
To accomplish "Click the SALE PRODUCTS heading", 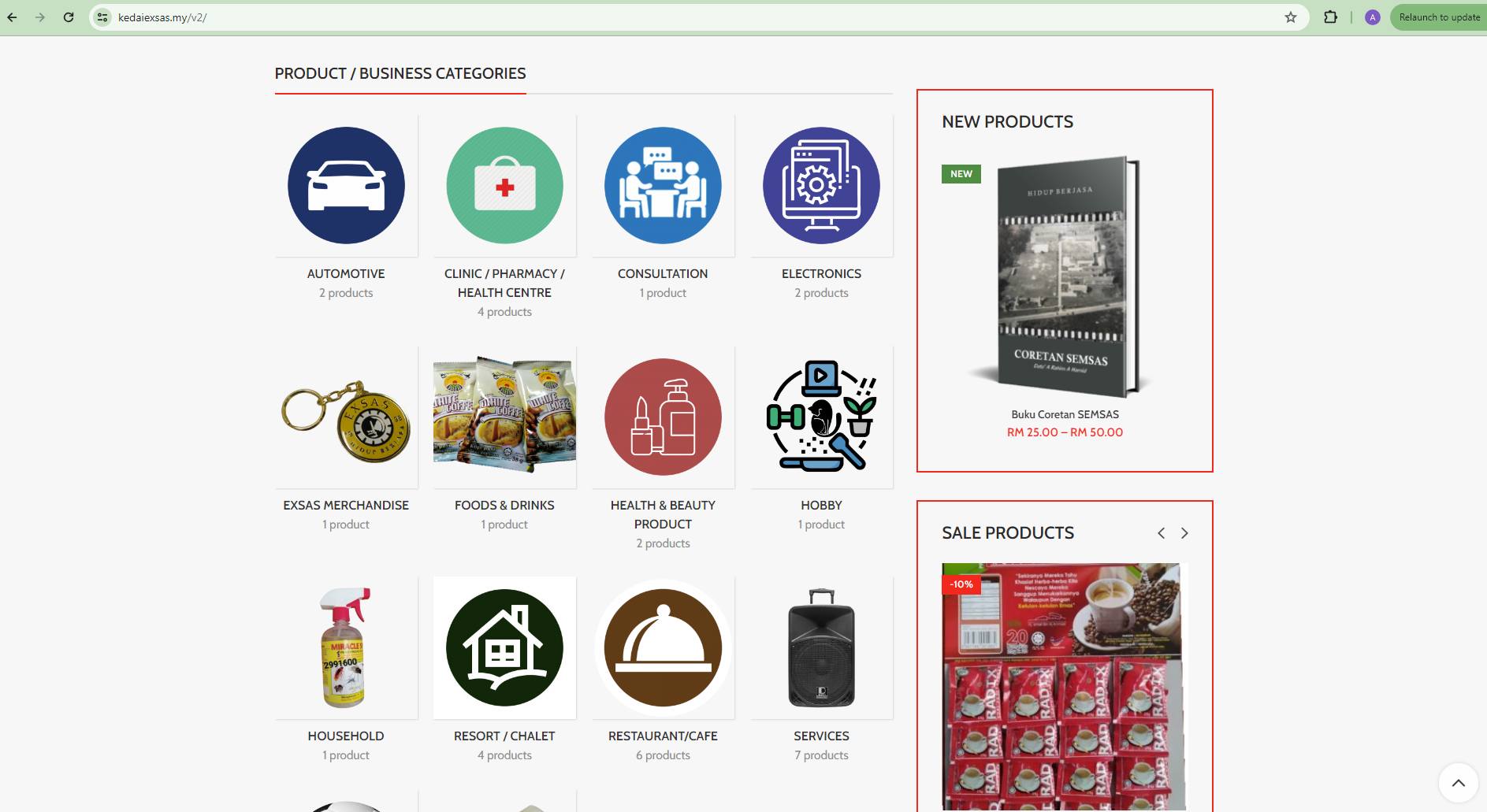I will 1008,533.
